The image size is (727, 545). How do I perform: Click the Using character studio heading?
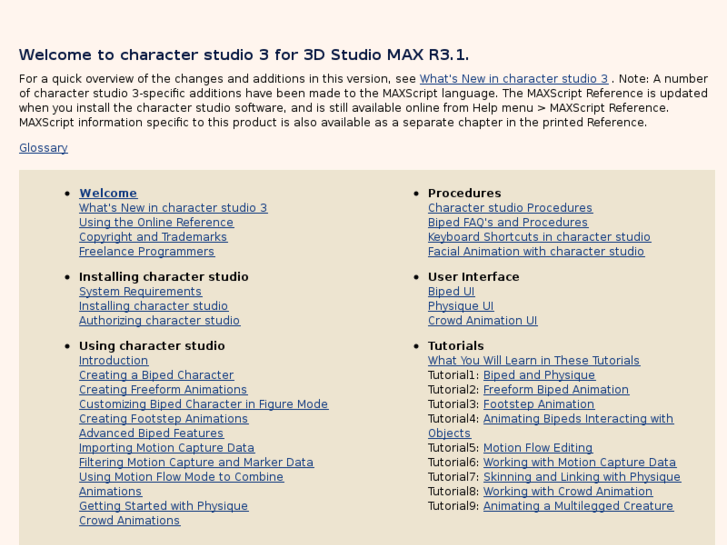click(x=152, y=346)
